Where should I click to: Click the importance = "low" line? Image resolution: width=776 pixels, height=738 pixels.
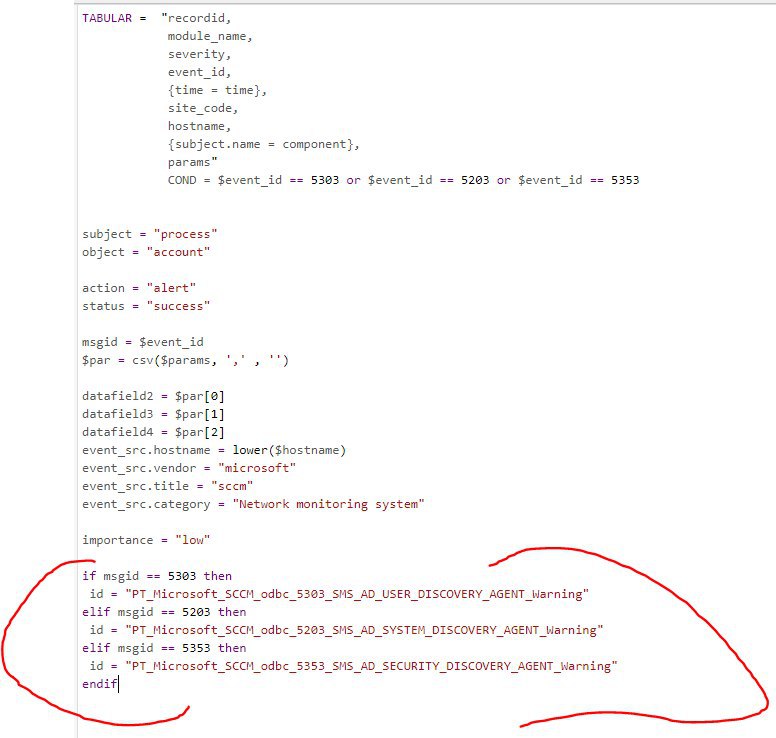point(146,541)
